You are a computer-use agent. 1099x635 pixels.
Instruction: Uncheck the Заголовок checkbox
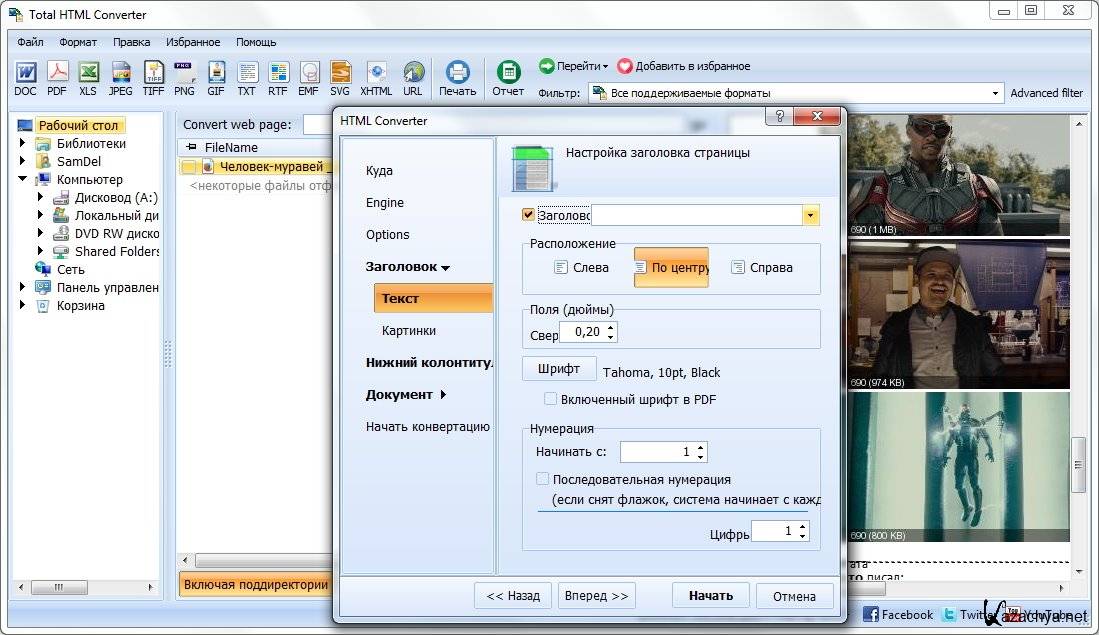528,214
